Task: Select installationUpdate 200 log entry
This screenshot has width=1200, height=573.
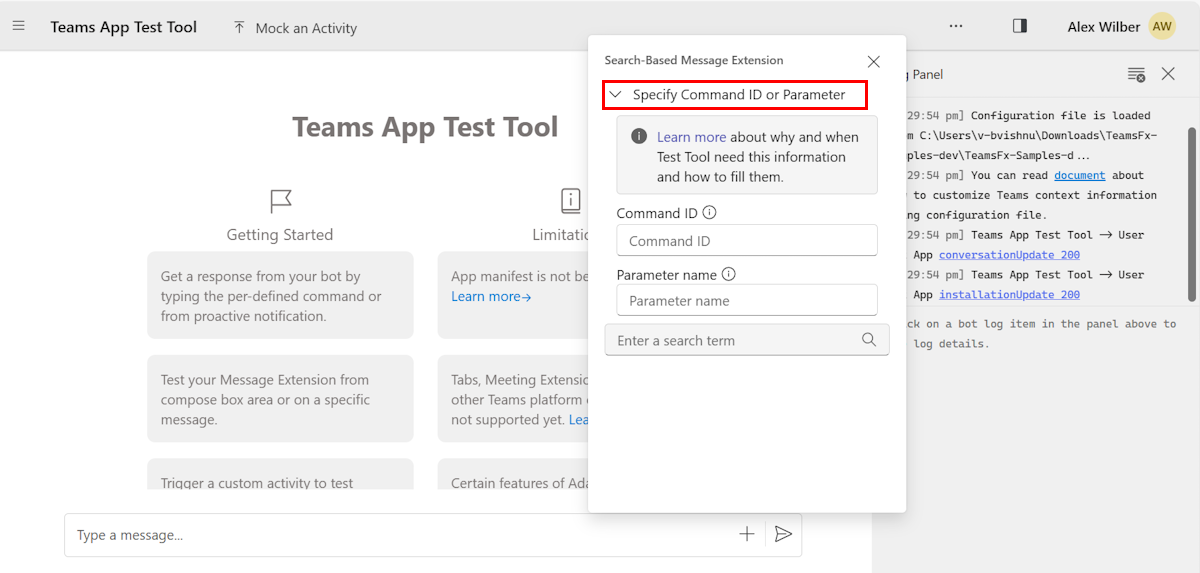Action: (x=1009, y=295)
